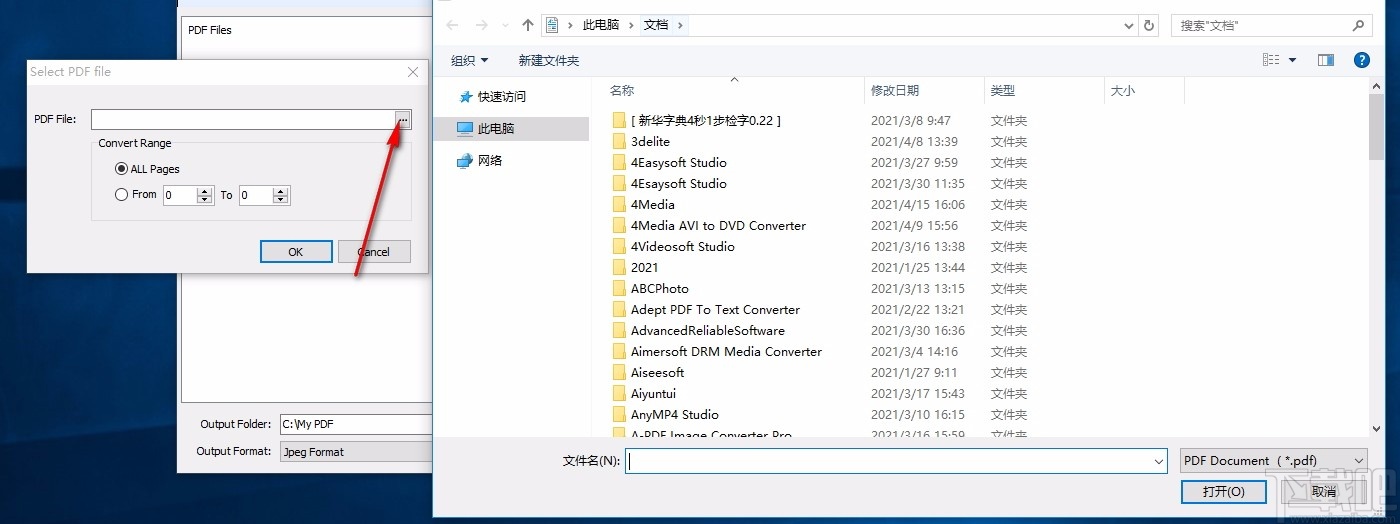Image resolution: width=1400 pixels, height=524 pixels.
Task: Select the 3delite folder
Action: click(650, 142)
